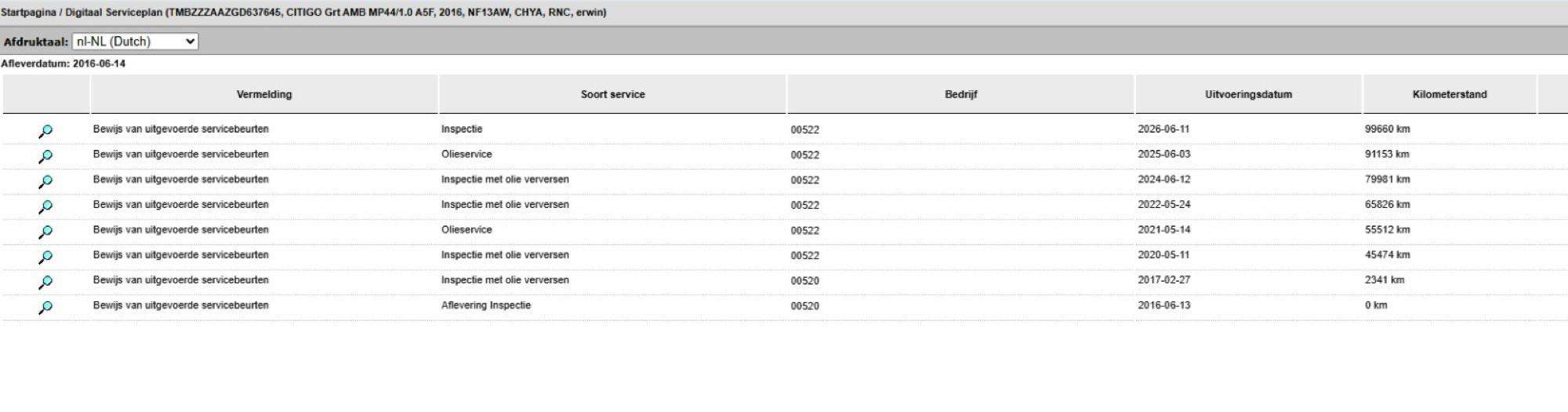View details of 2024-06-12 service entry
The width and height of the screenshot is (1568, 412).
pyautogui.click(x=45, y=181)
